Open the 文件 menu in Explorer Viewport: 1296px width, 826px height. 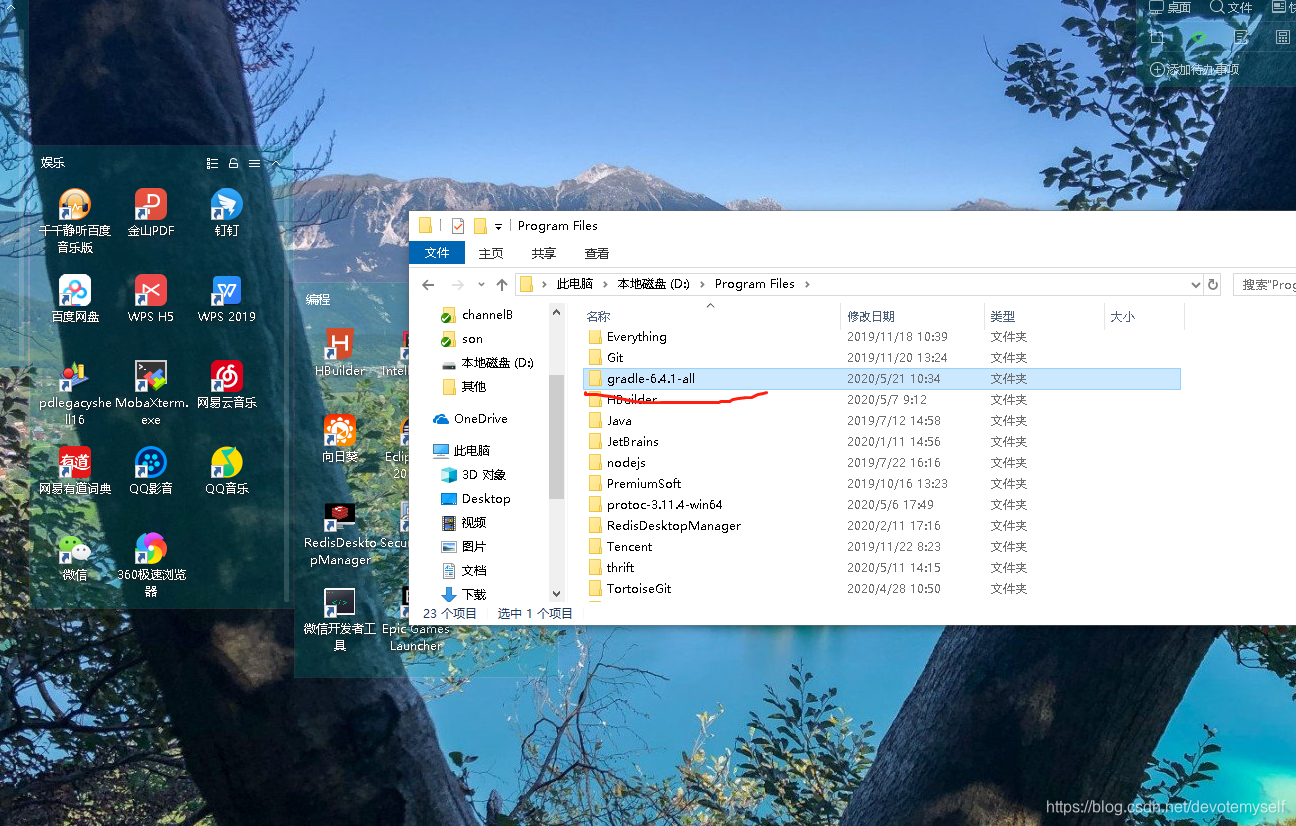437,253
